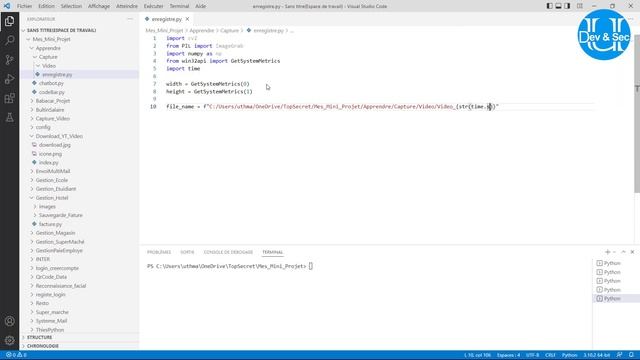Expand the Babecar_Projet folder
640x360 pixels.
pyautogui.click(x=53, y=101)
